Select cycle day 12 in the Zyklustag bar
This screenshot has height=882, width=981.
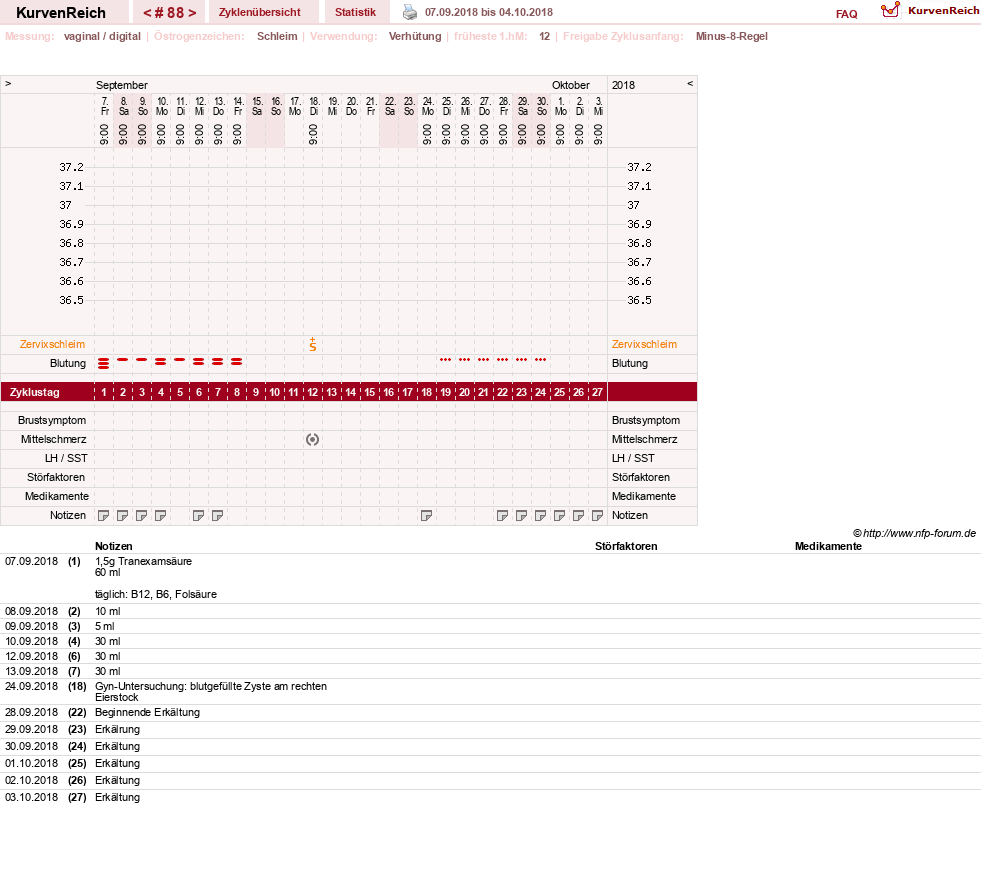(313, 392)
